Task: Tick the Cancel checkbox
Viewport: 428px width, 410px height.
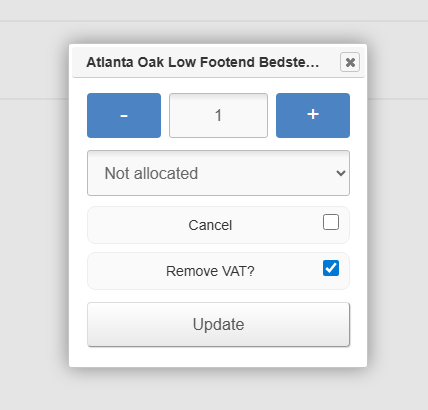Action: pyautogui.click(x=331, y=222)
